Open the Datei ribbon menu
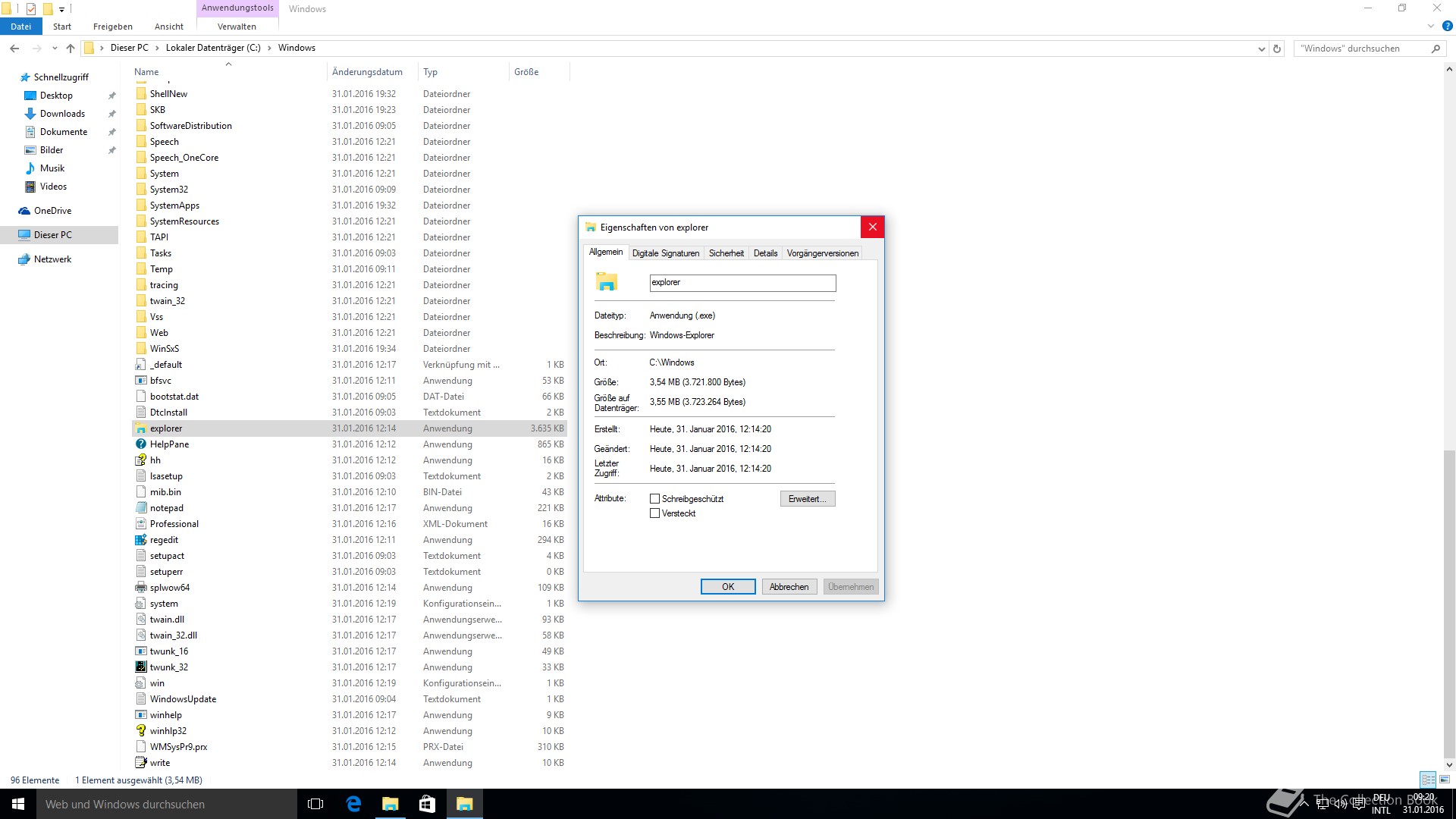 click(x=20, y=27)
